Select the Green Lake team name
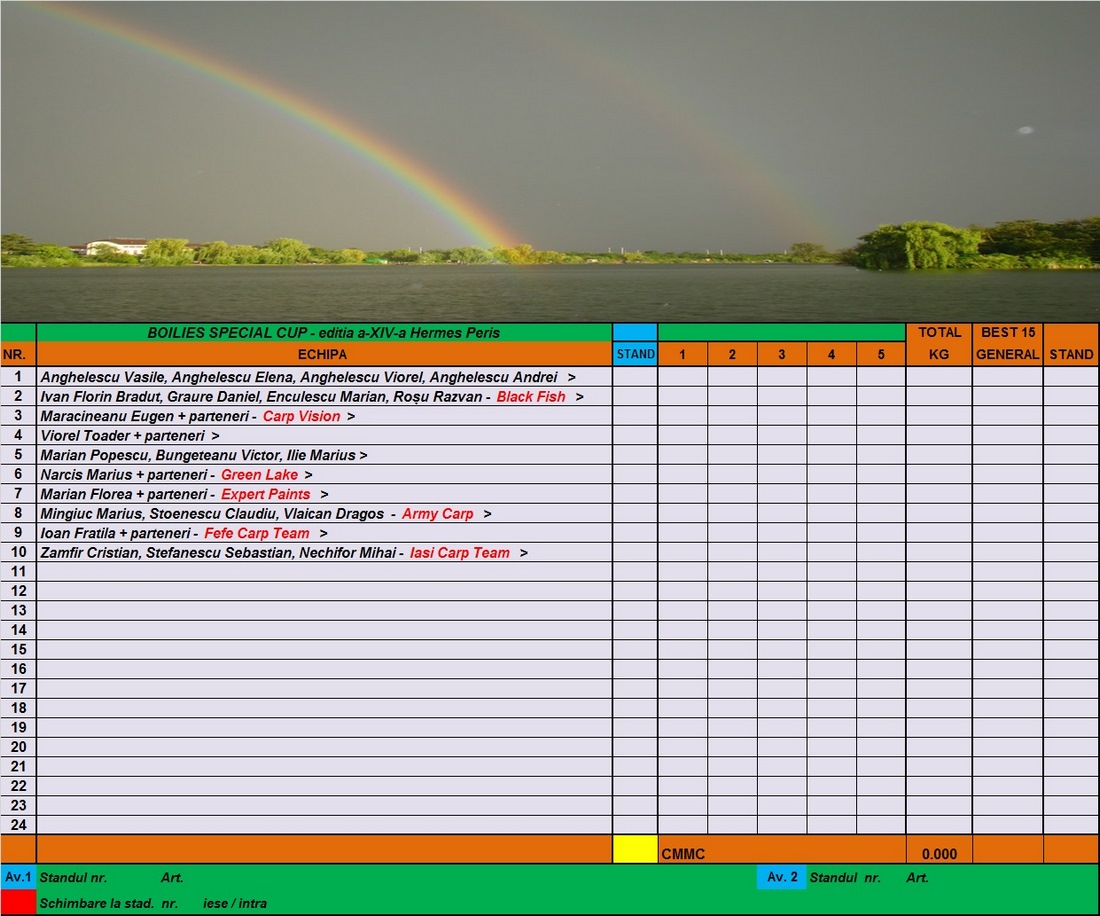The image size is (1100, 916). 259,475
